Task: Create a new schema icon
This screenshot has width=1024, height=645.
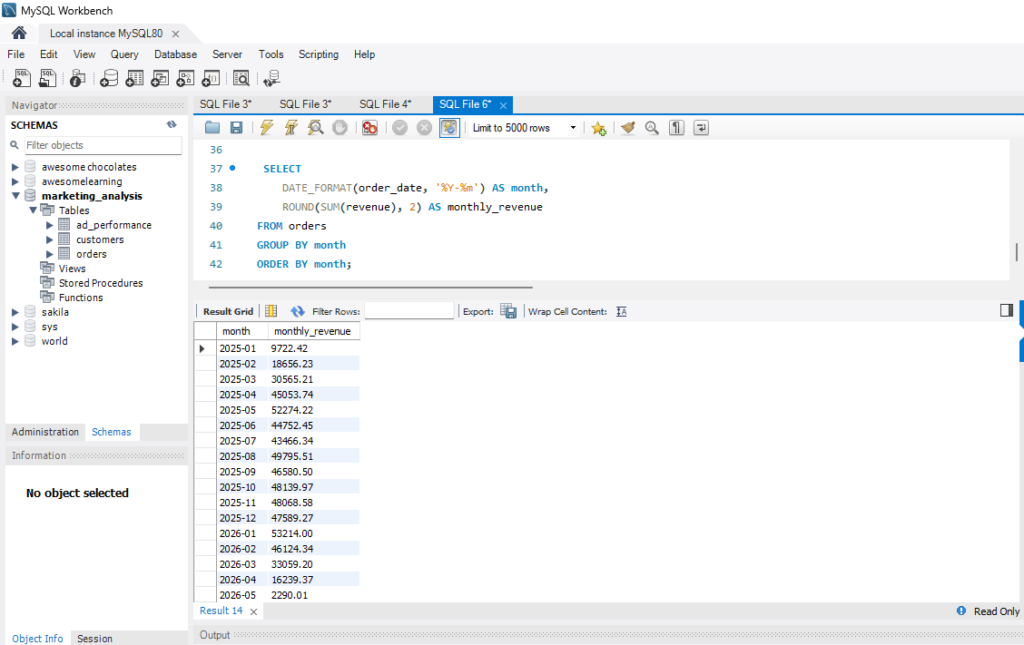Action: click(x=109, y=78)
